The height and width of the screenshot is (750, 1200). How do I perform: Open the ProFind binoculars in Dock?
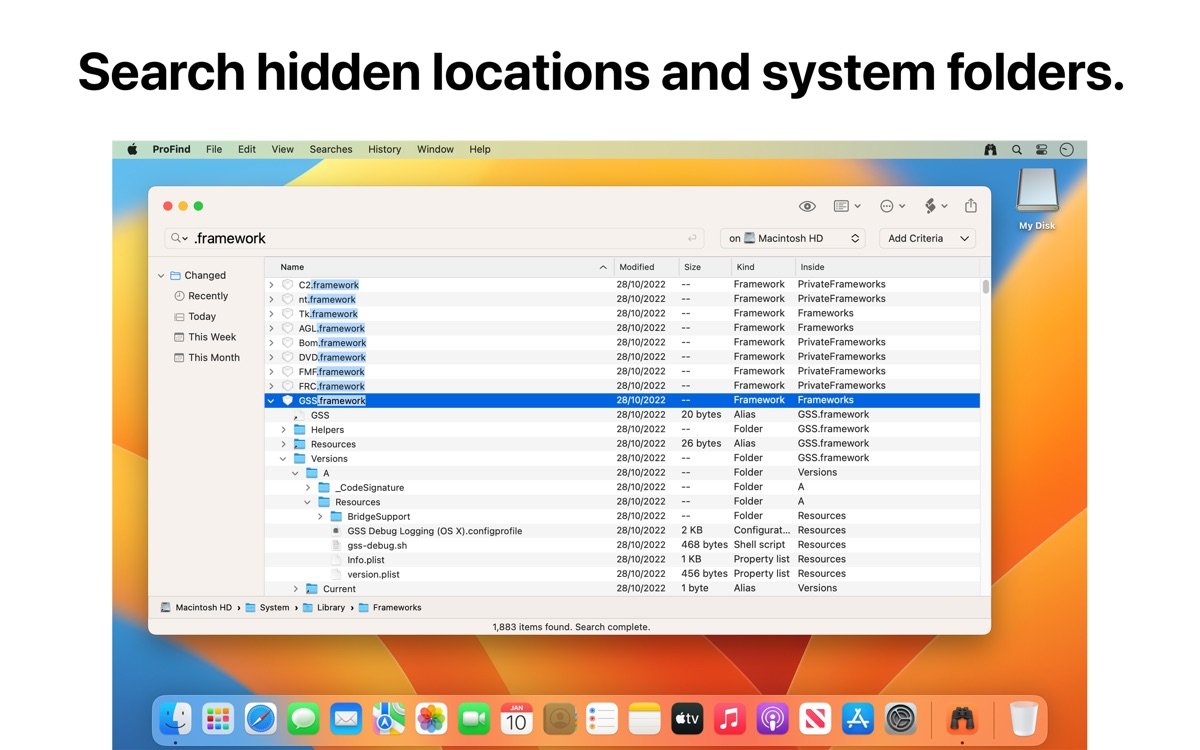pos(962,718)
